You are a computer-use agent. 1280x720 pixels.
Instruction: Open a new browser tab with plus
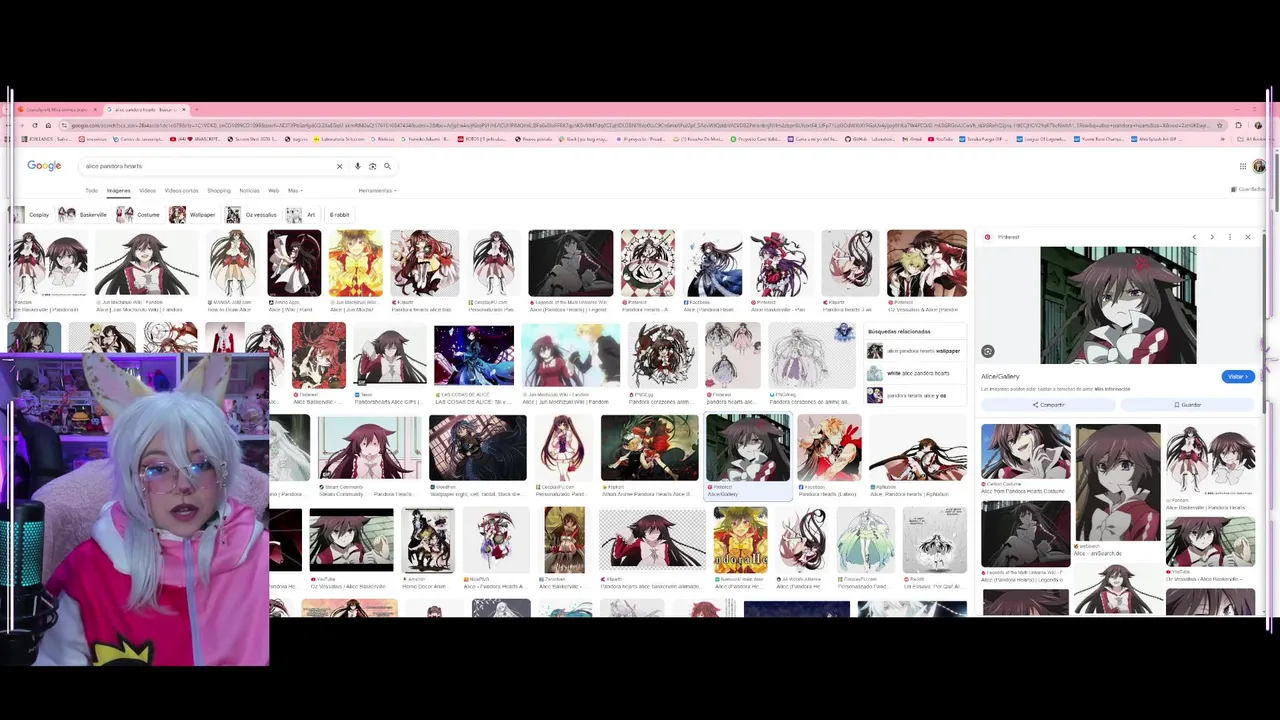tap(196, 109)
